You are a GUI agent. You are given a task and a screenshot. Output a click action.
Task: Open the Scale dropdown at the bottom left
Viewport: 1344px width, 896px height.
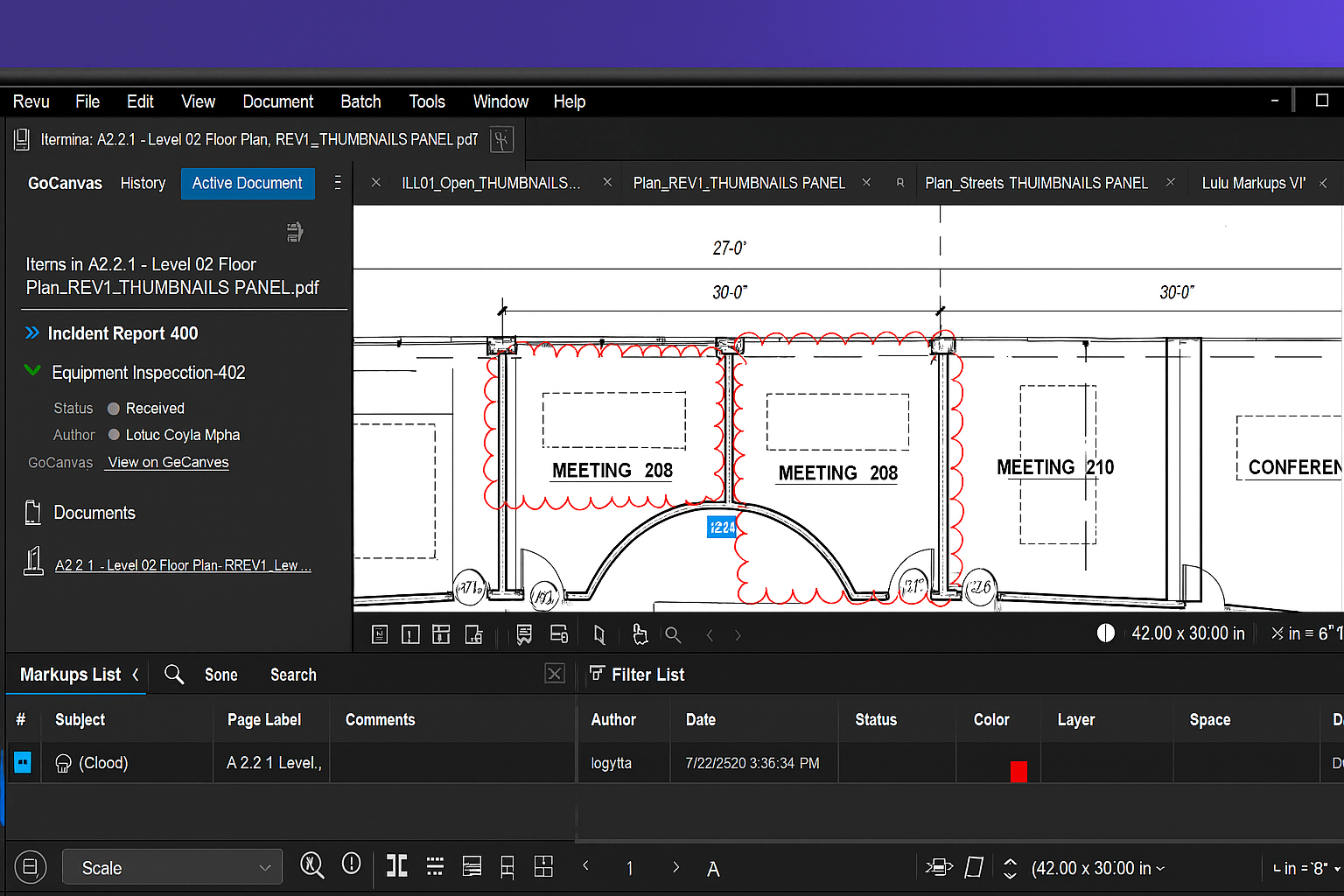tap(171, 867)
